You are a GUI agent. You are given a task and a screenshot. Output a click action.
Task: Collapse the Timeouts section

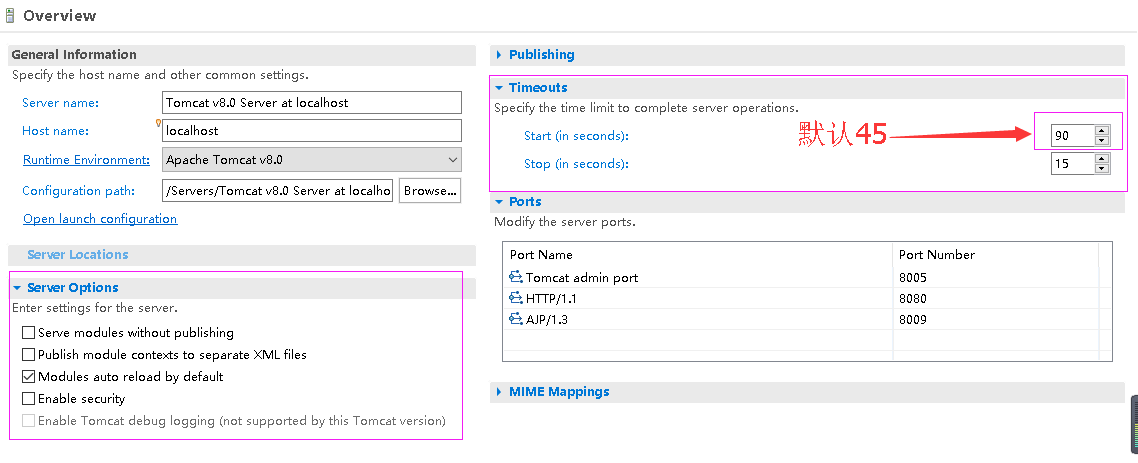point(499,88)
